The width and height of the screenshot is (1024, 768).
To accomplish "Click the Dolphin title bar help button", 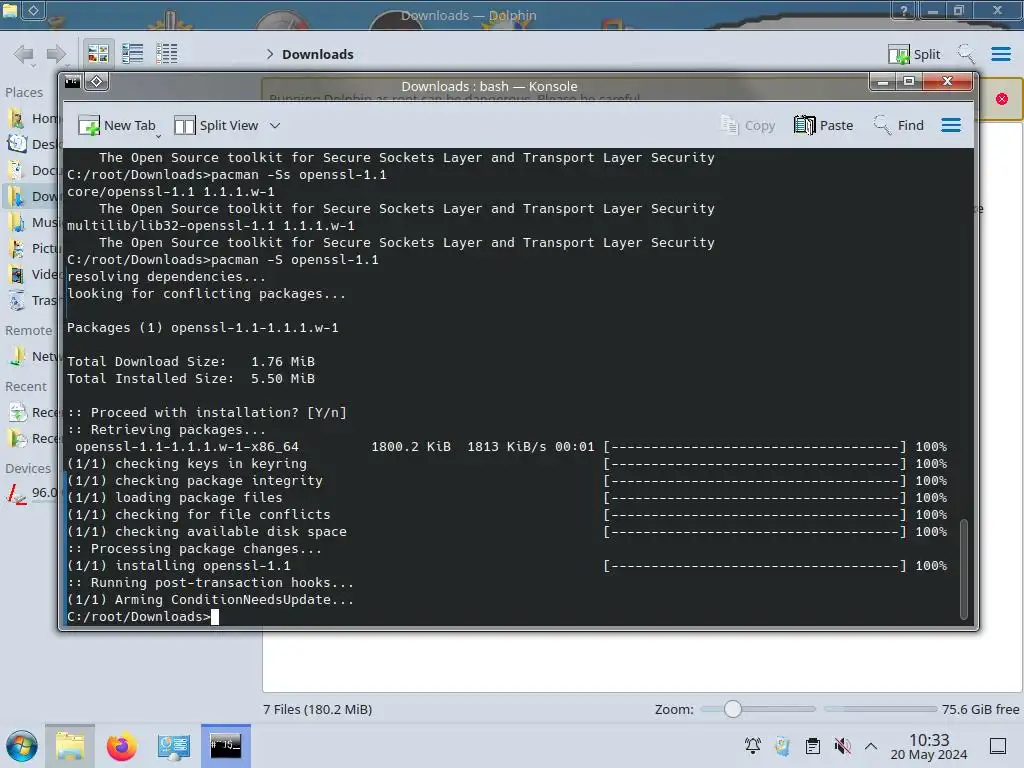I will (x=903, y=10).
